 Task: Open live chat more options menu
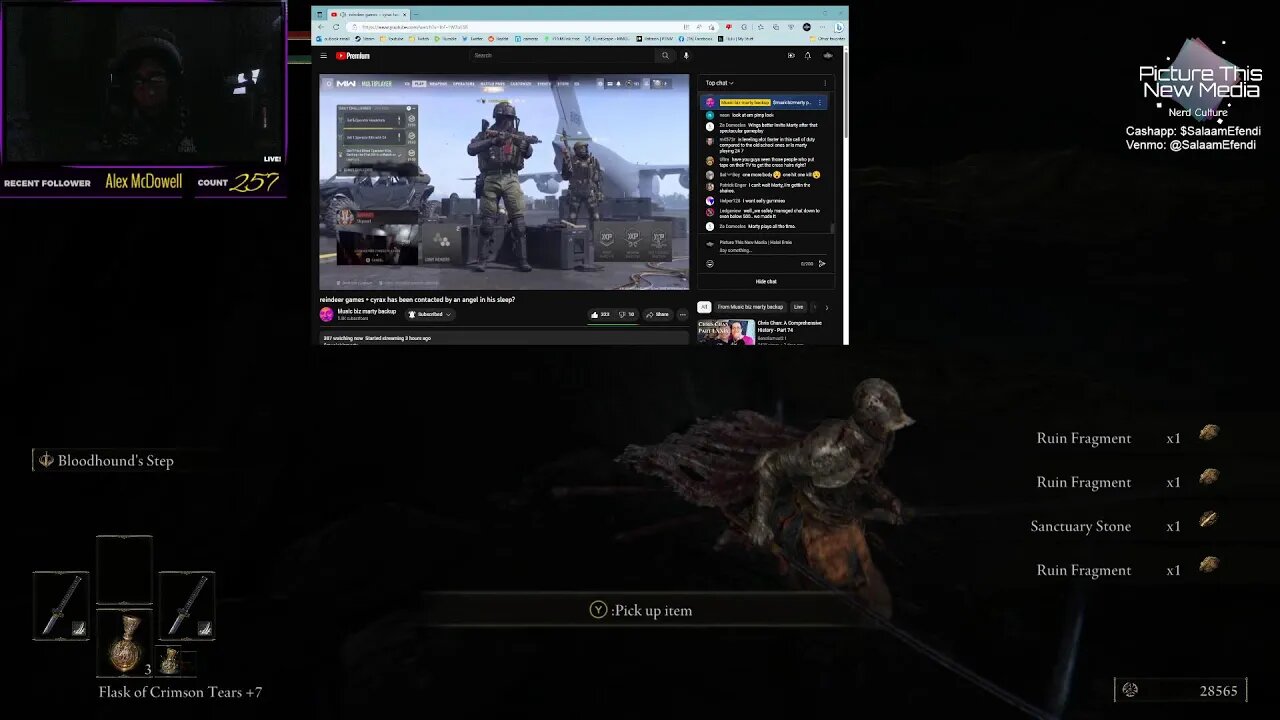[825, 83]
